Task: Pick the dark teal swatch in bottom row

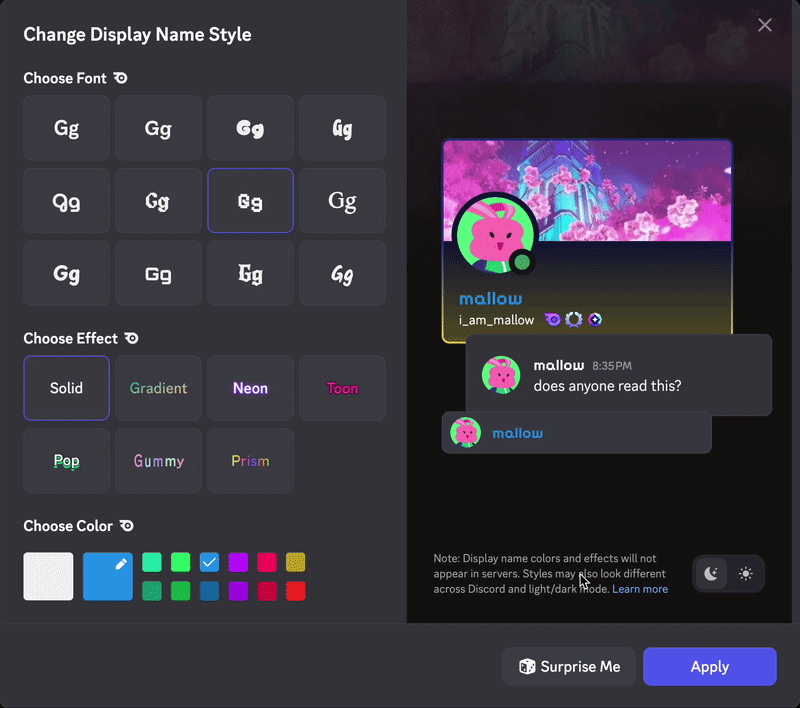Action: (x=152, y=591)
